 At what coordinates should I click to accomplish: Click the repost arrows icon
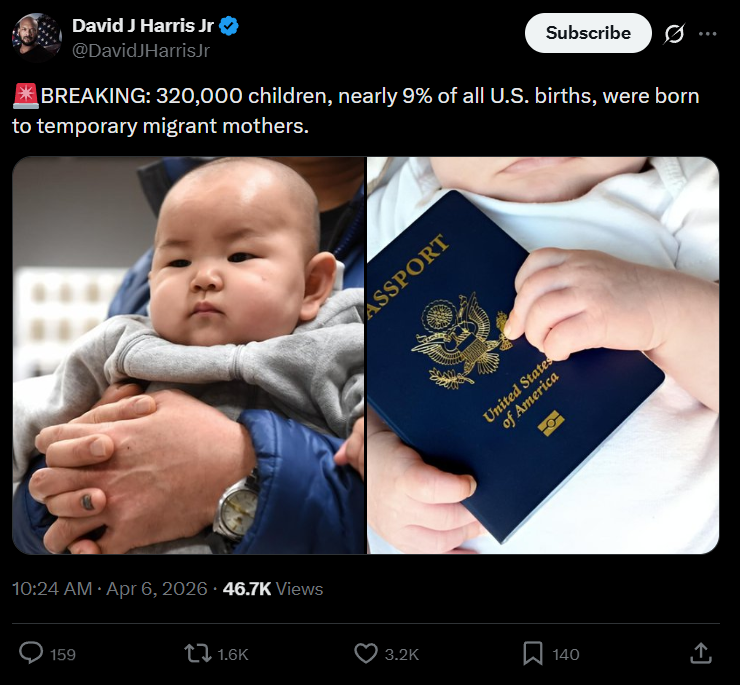point(198,654)
